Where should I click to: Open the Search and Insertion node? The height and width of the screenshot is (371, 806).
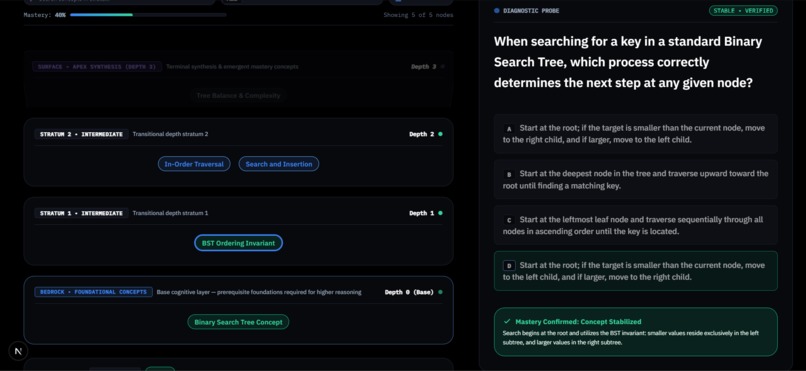(279, 164)
